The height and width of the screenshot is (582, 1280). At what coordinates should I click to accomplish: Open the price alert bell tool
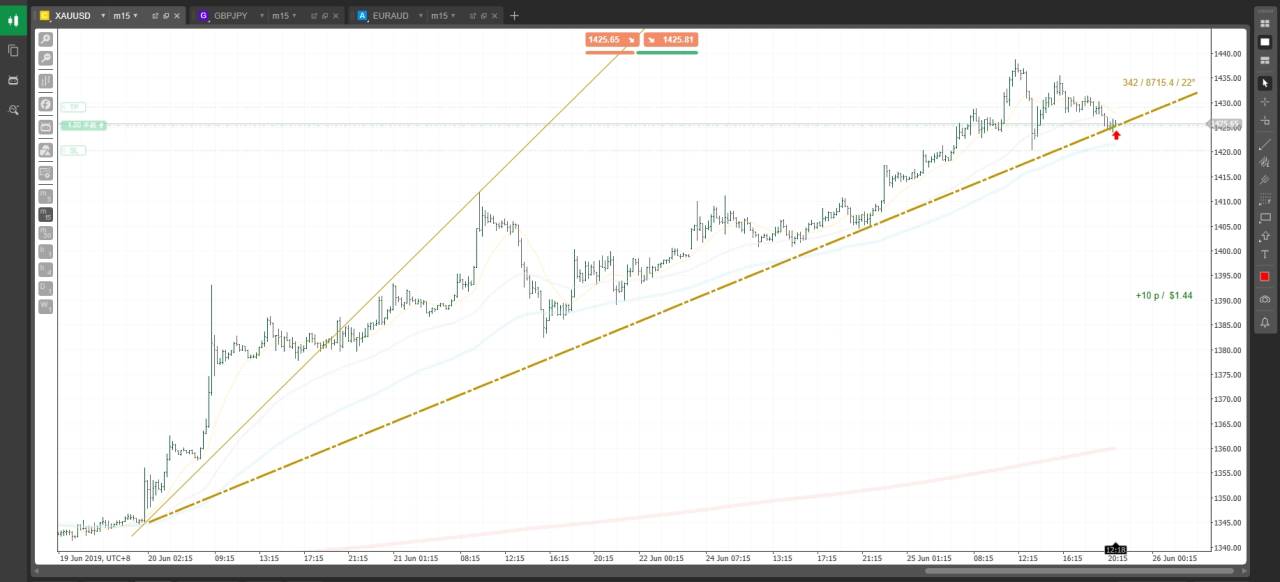[1264, 322]
